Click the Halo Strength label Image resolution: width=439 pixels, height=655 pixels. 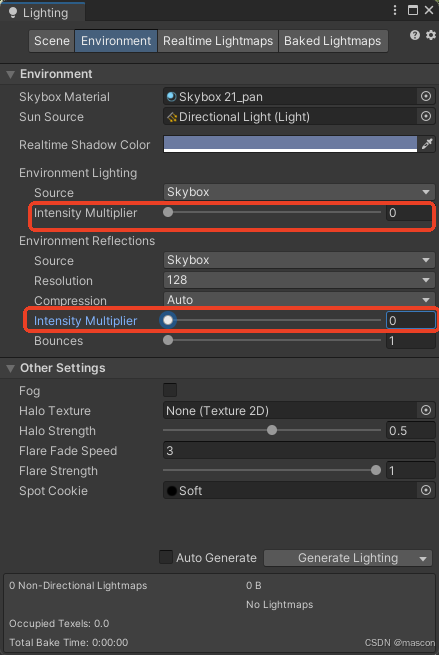57,431
